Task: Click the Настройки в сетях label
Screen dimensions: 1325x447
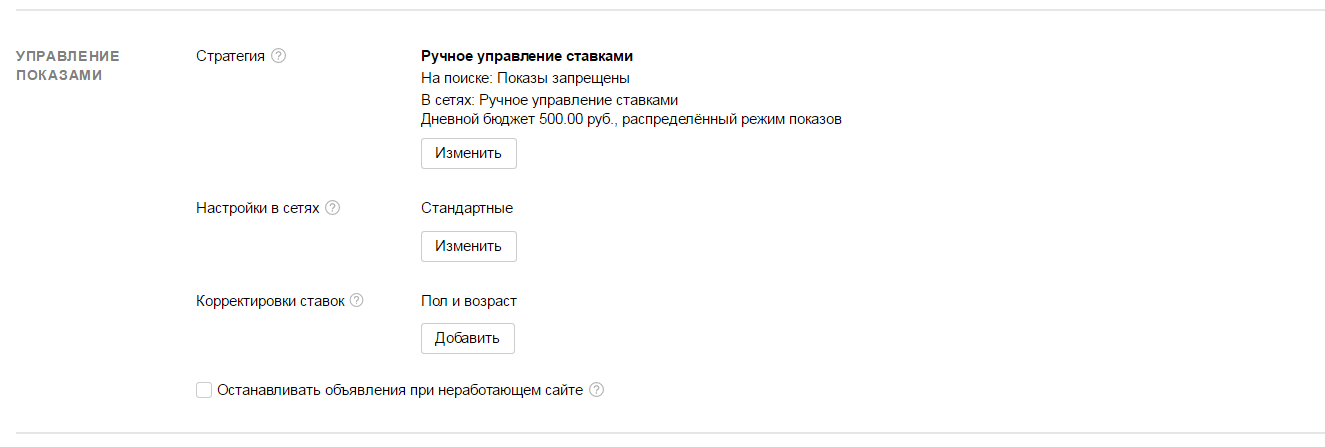Action: point(258,208)
